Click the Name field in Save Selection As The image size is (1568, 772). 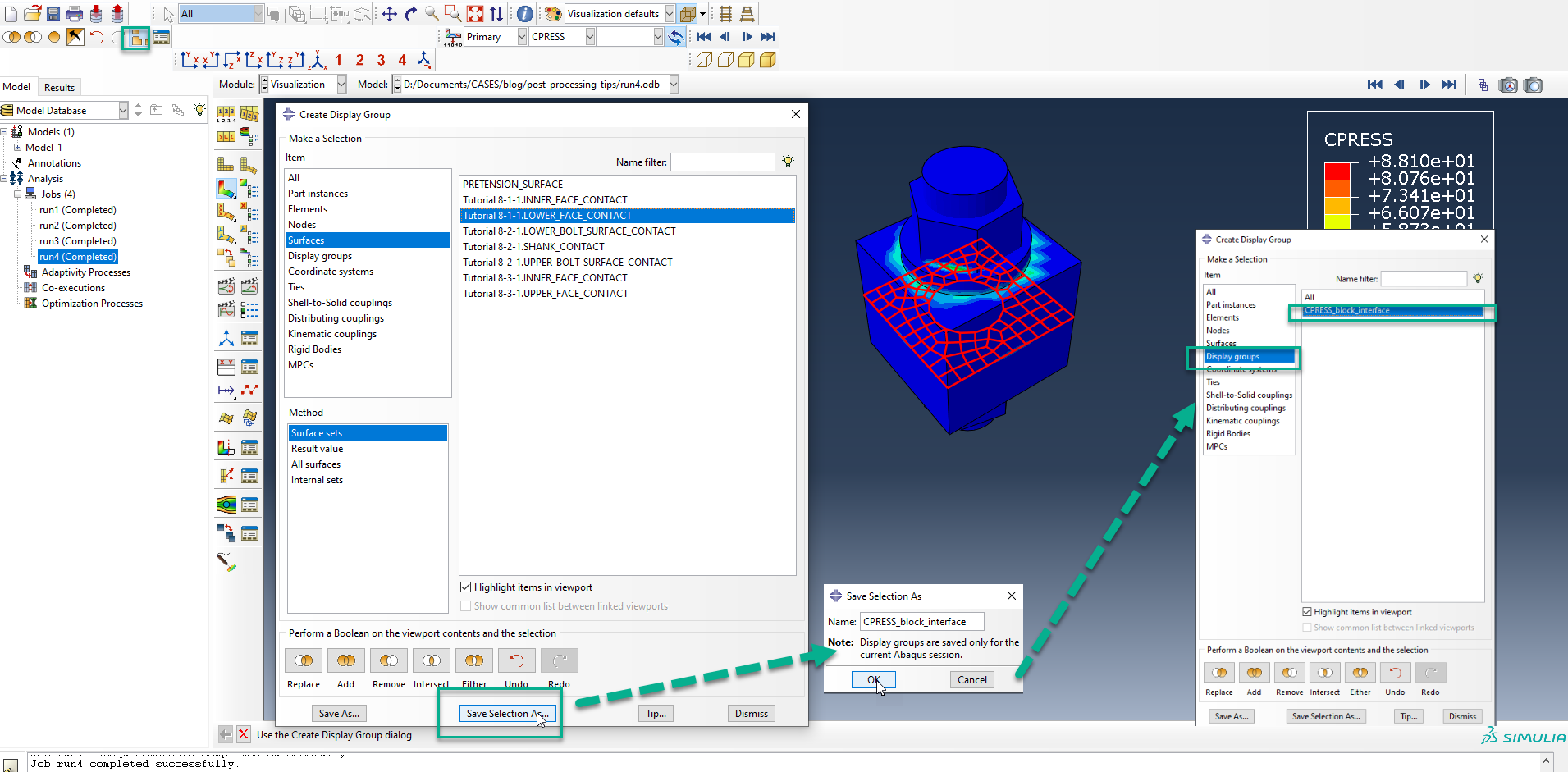pos(922,622)
